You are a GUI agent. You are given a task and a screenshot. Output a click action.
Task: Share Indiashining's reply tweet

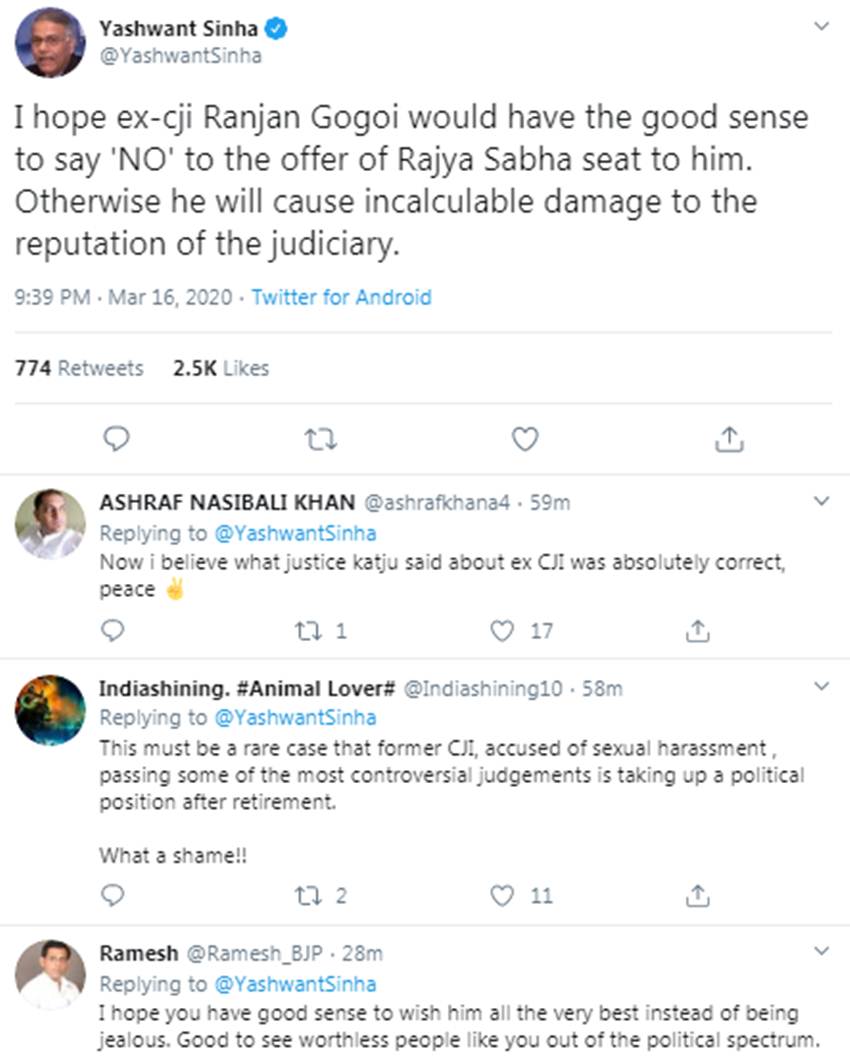click(x=699, y=894)
